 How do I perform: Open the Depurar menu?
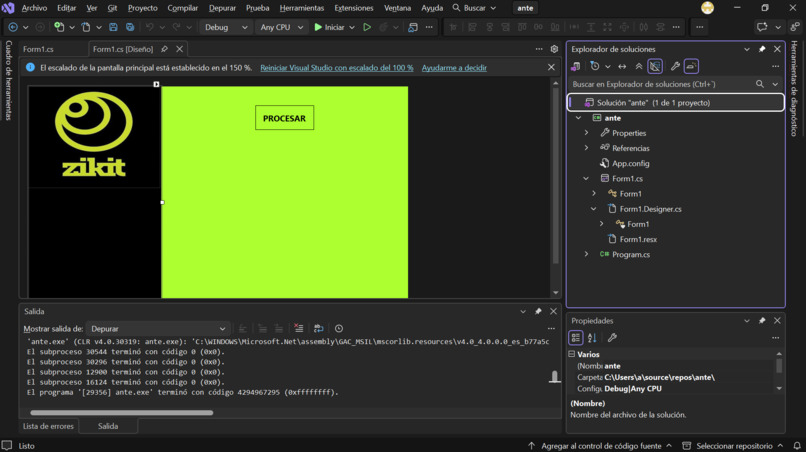click(x=222, y=8)
